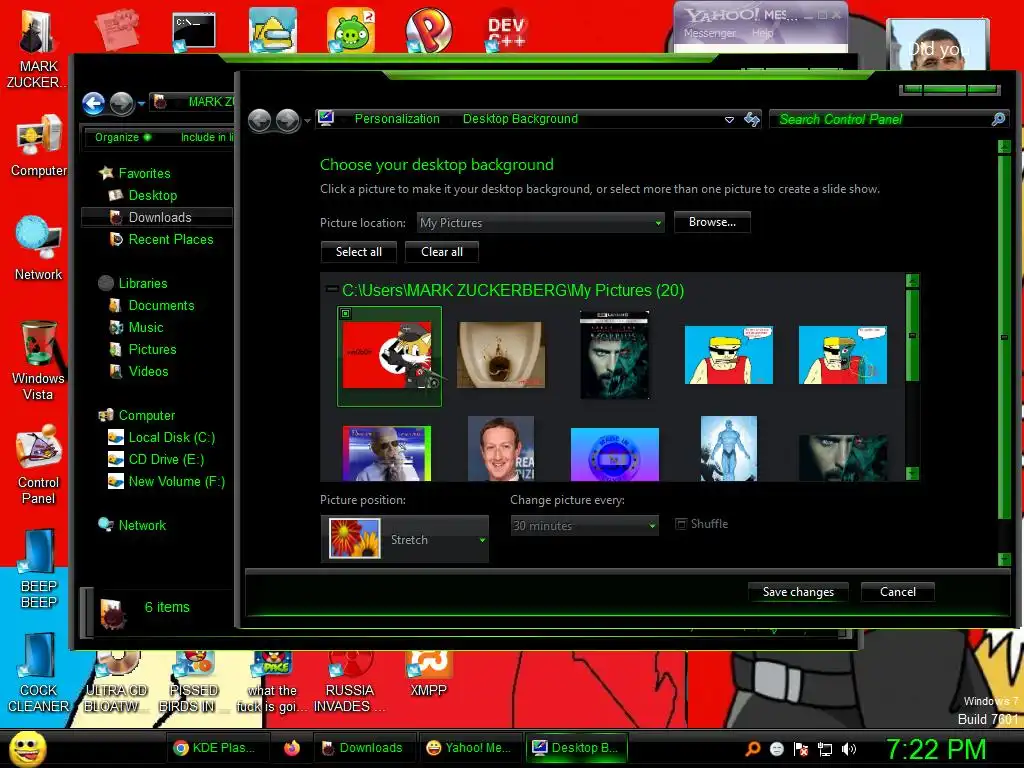This screenshot has height=768, width=1024.
Task: Select the Mark Zuckerberg portrait thumbnail
Action: 501,449
